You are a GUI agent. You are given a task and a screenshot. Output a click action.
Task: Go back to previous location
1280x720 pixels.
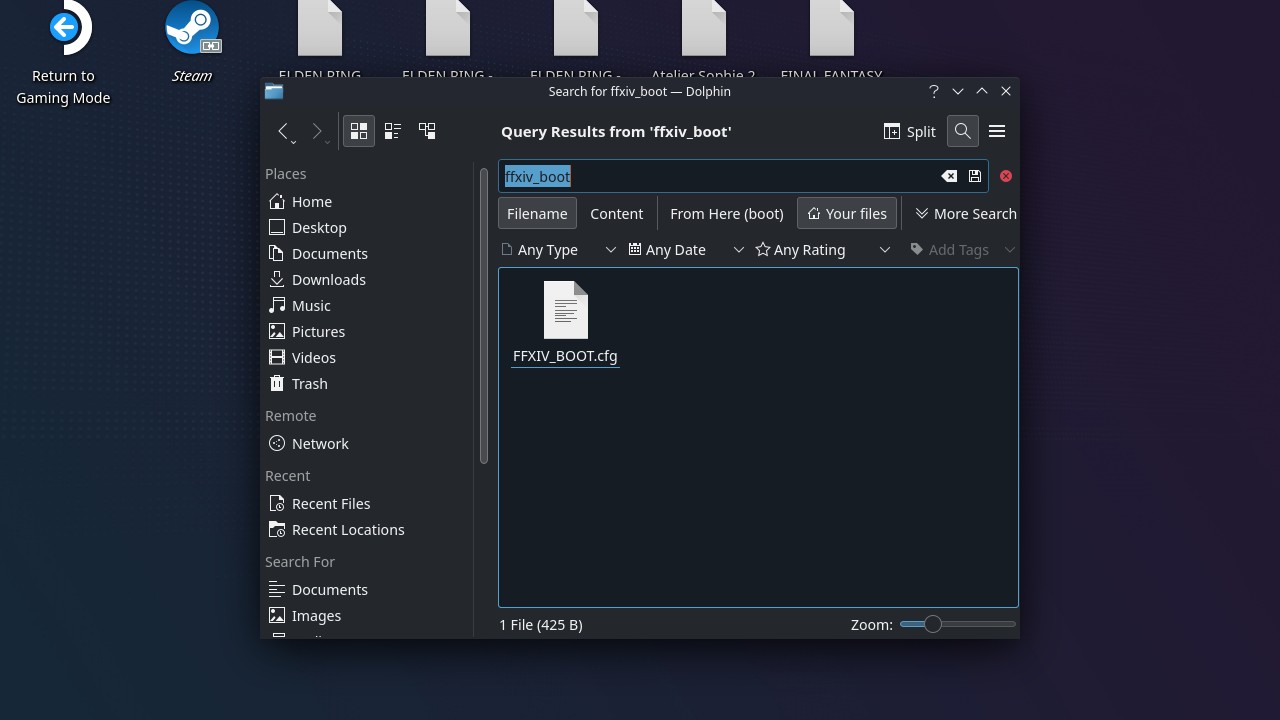[x=284, y=131]
